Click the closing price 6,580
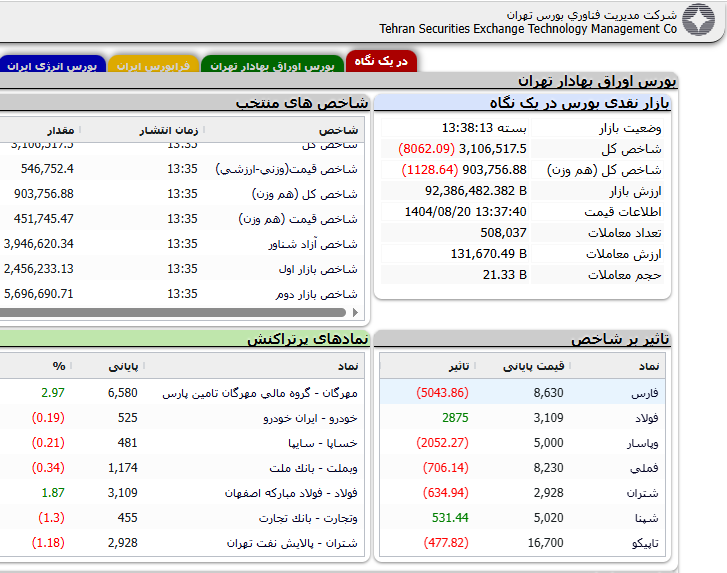727x573 pixels. 123,393
